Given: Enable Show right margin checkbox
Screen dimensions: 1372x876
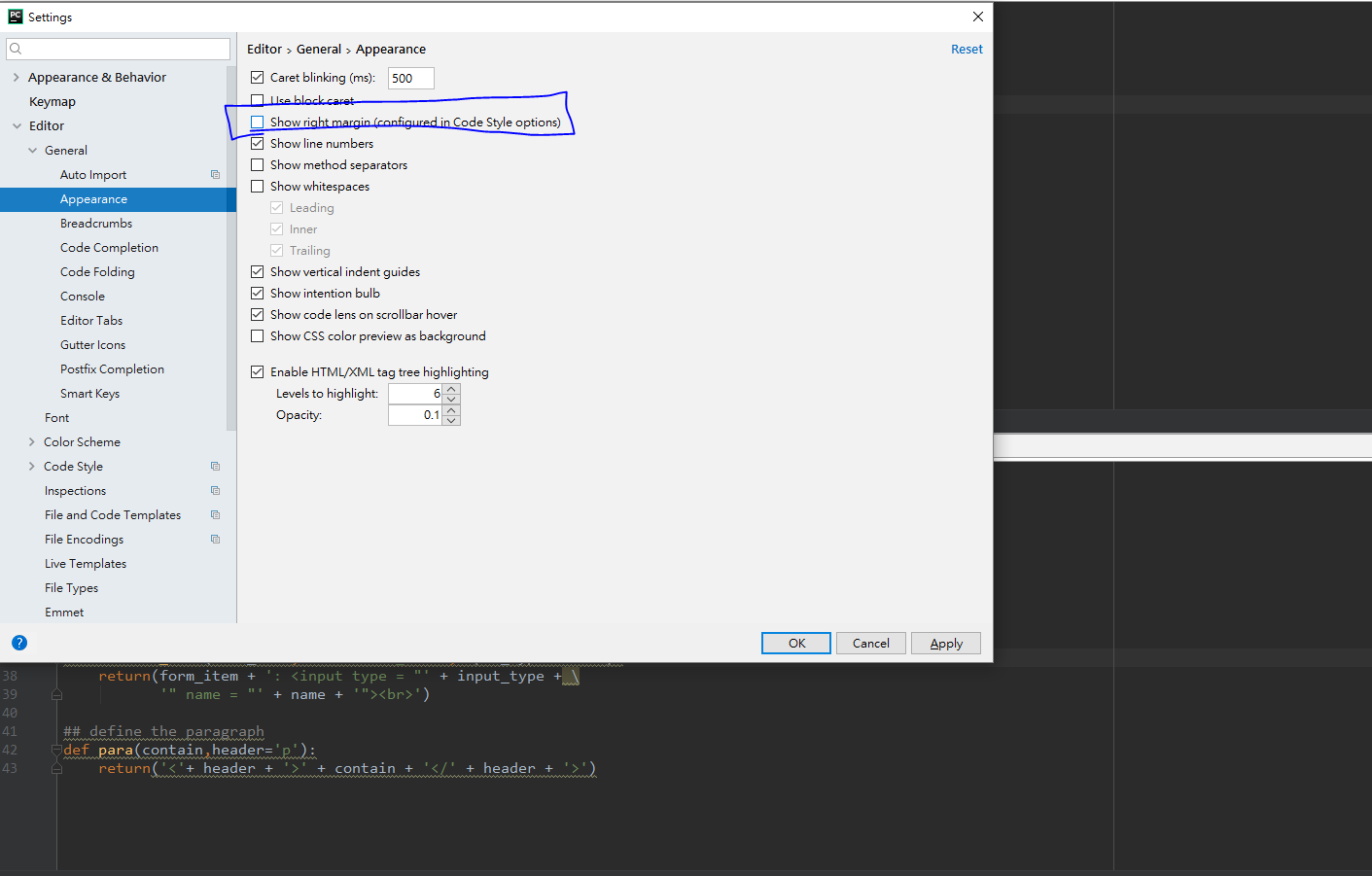Looking at the screenshot, I should (x=258, y=123).
